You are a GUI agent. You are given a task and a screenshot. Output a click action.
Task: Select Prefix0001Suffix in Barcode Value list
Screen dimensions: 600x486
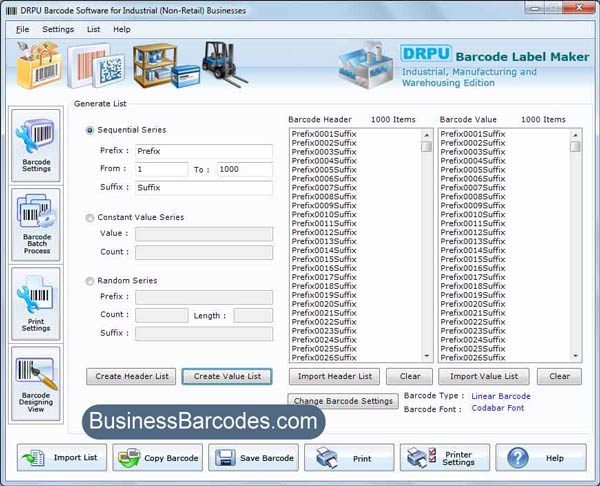pos(473,134)
